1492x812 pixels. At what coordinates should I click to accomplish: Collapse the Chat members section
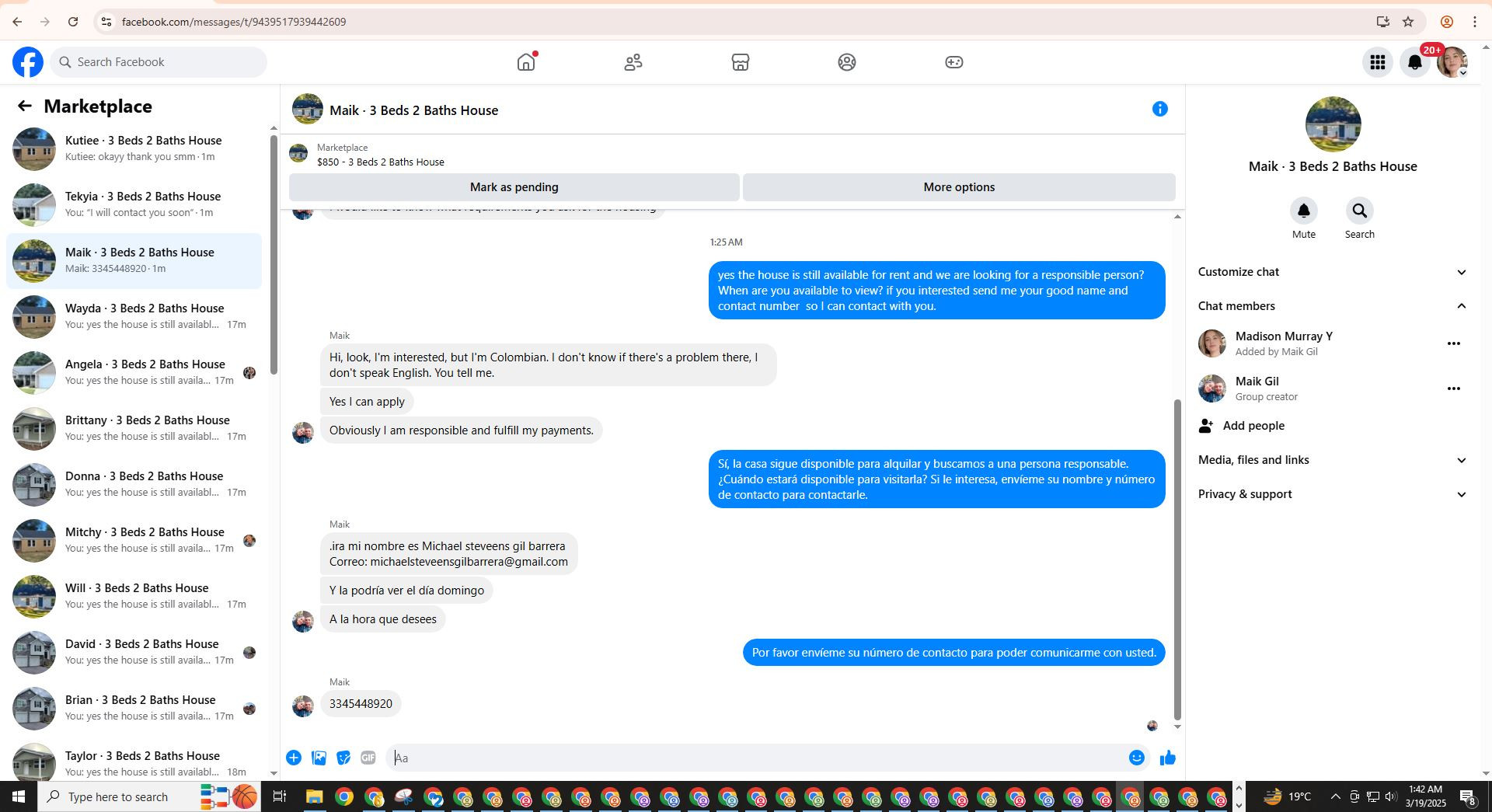coord(1333,306)
